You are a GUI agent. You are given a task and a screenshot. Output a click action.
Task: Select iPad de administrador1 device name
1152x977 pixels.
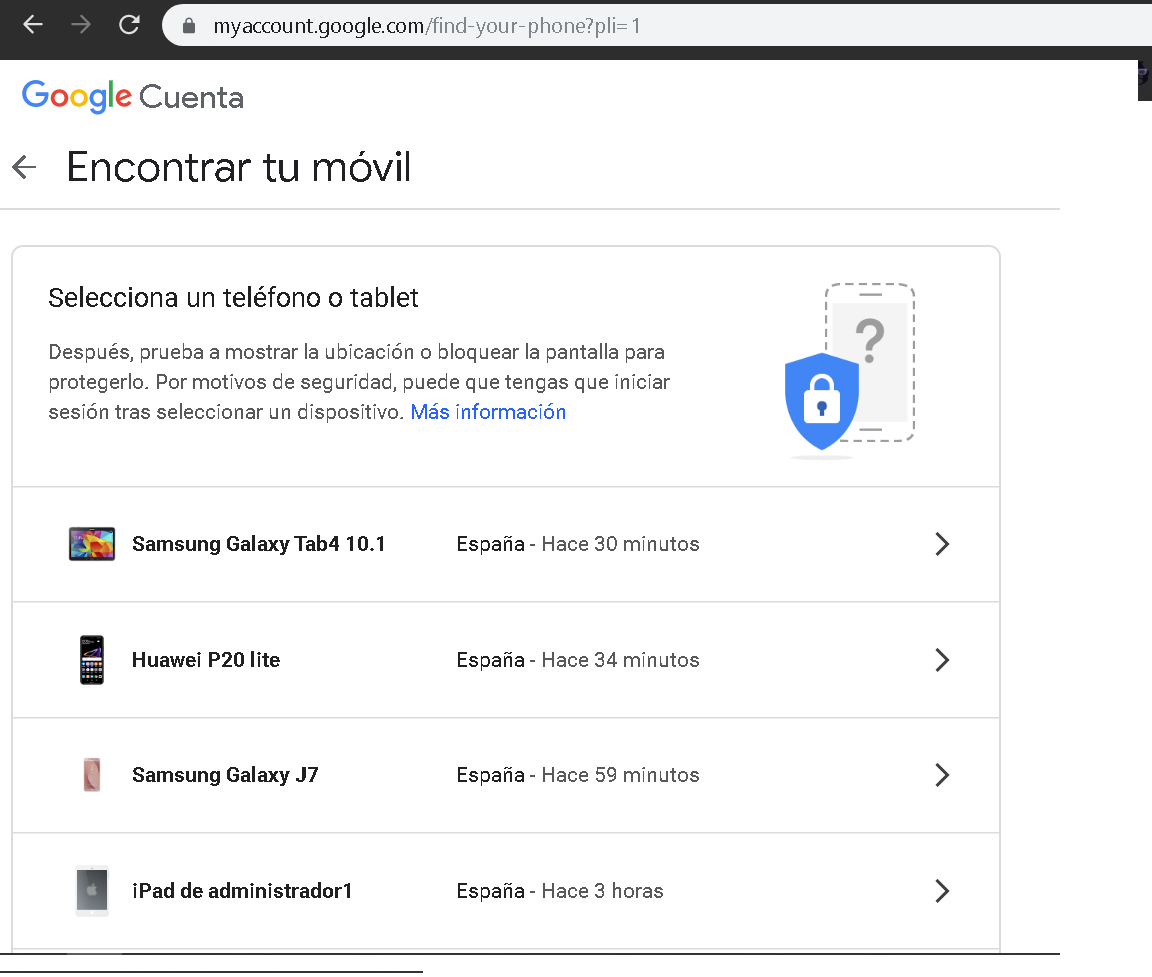[242, 891]
